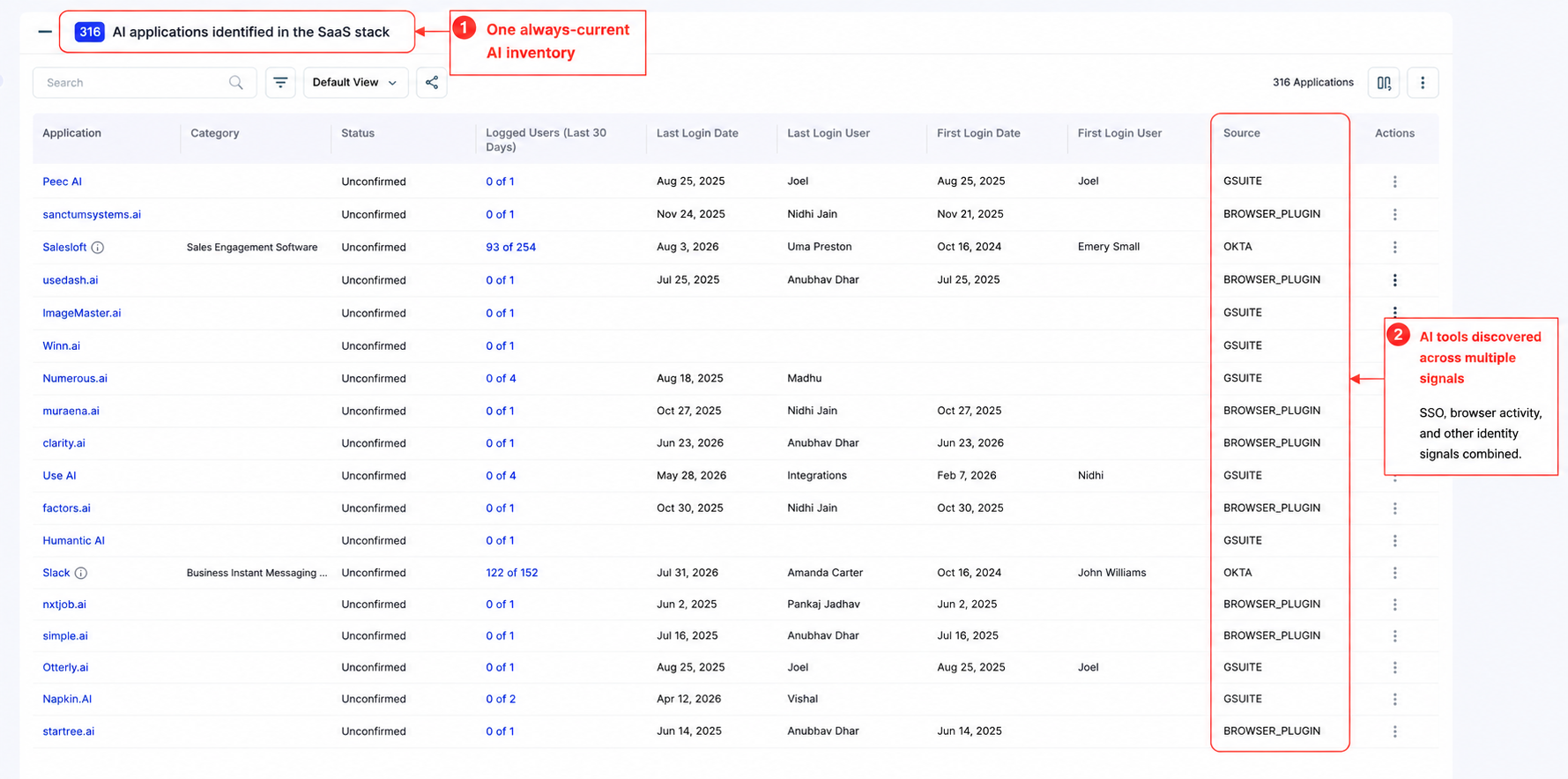Sort by Application column header
1568x779 pixels.
(x=72, y=133)
